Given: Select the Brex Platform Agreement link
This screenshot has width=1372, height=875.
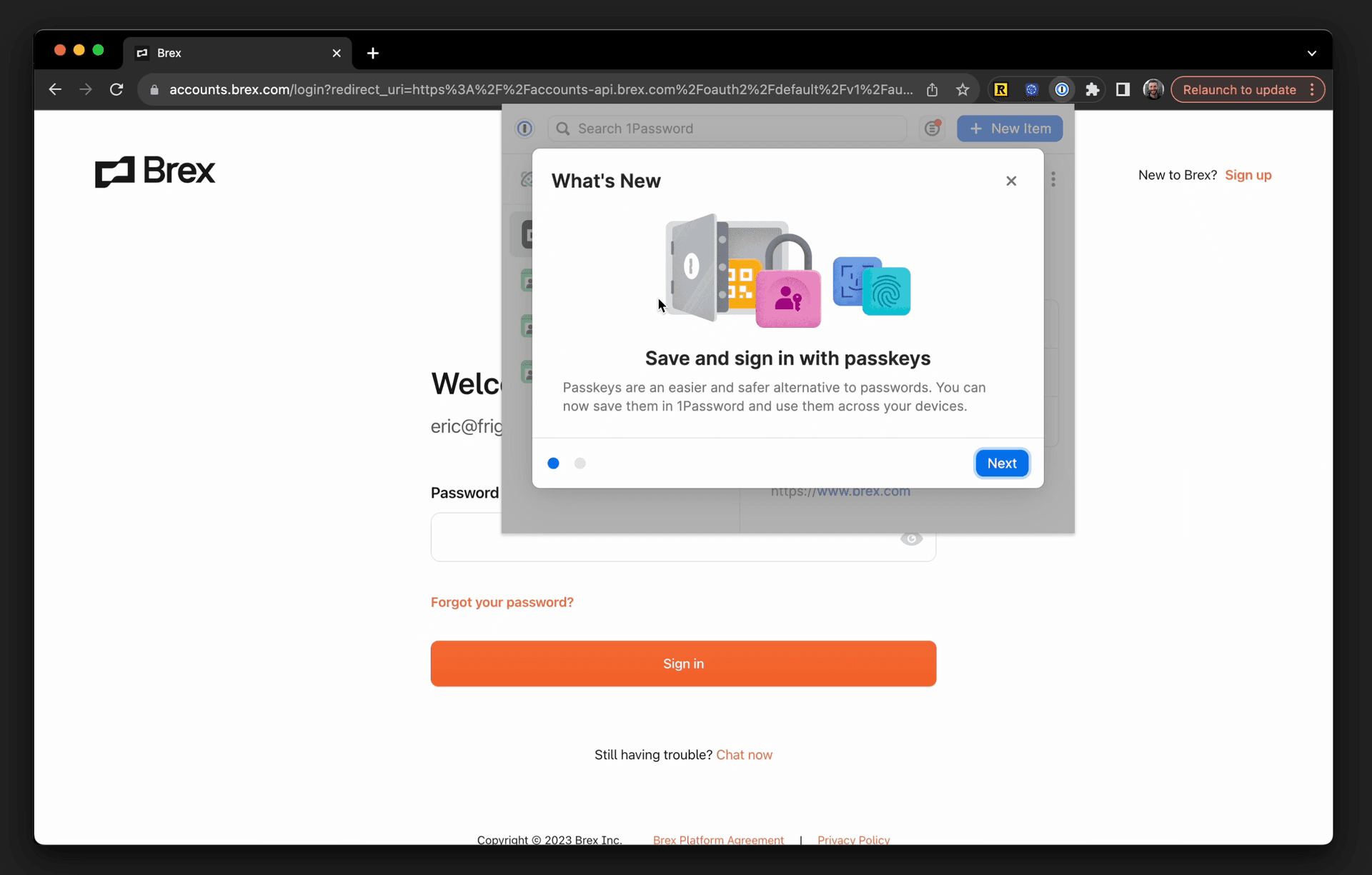Looking at the screenshot, I should [x=718, y=840].
